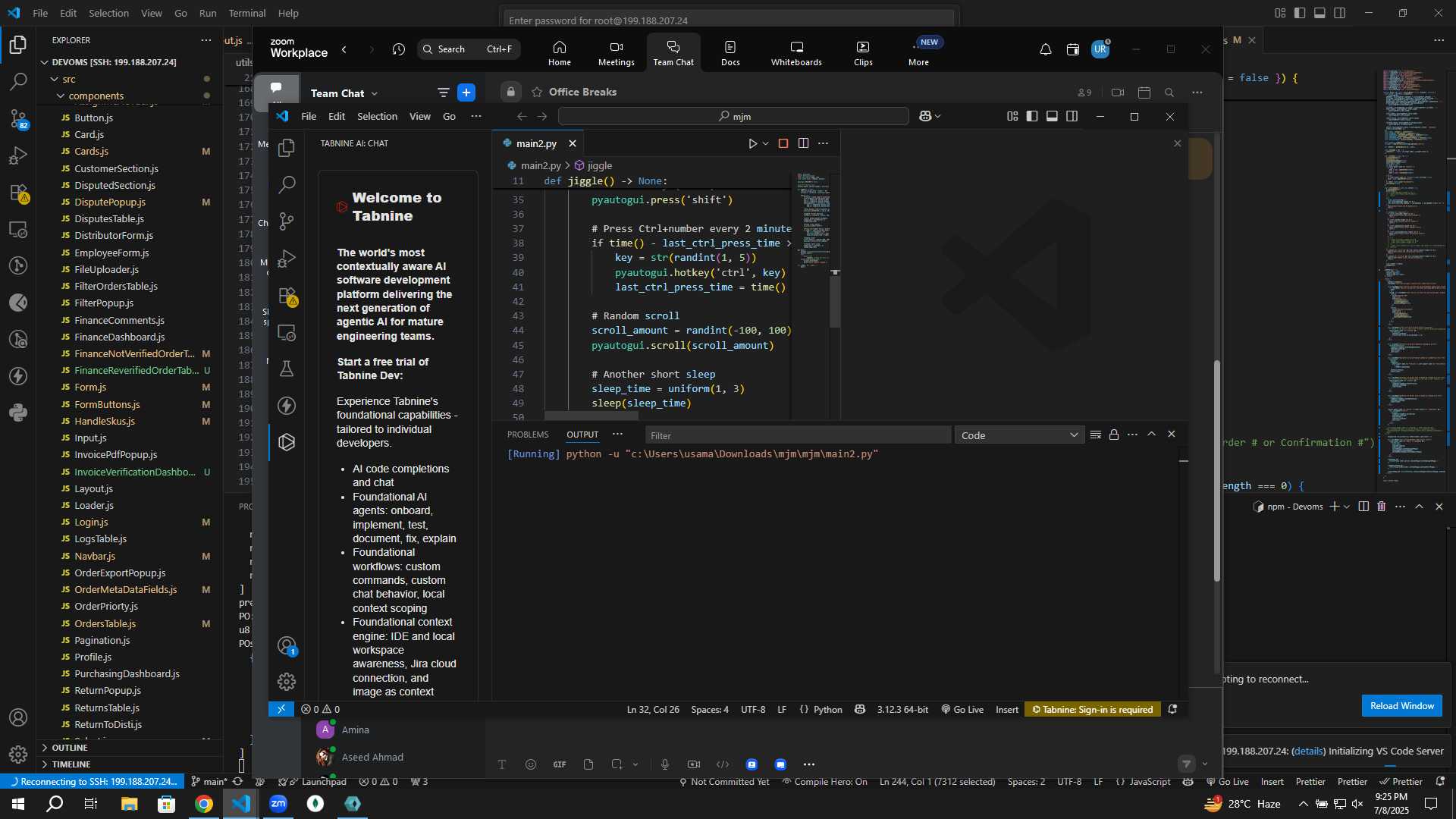Toggle audio message microphone in chat toolbar
This screenshot has height=819, width=1456.
[665, 764]
